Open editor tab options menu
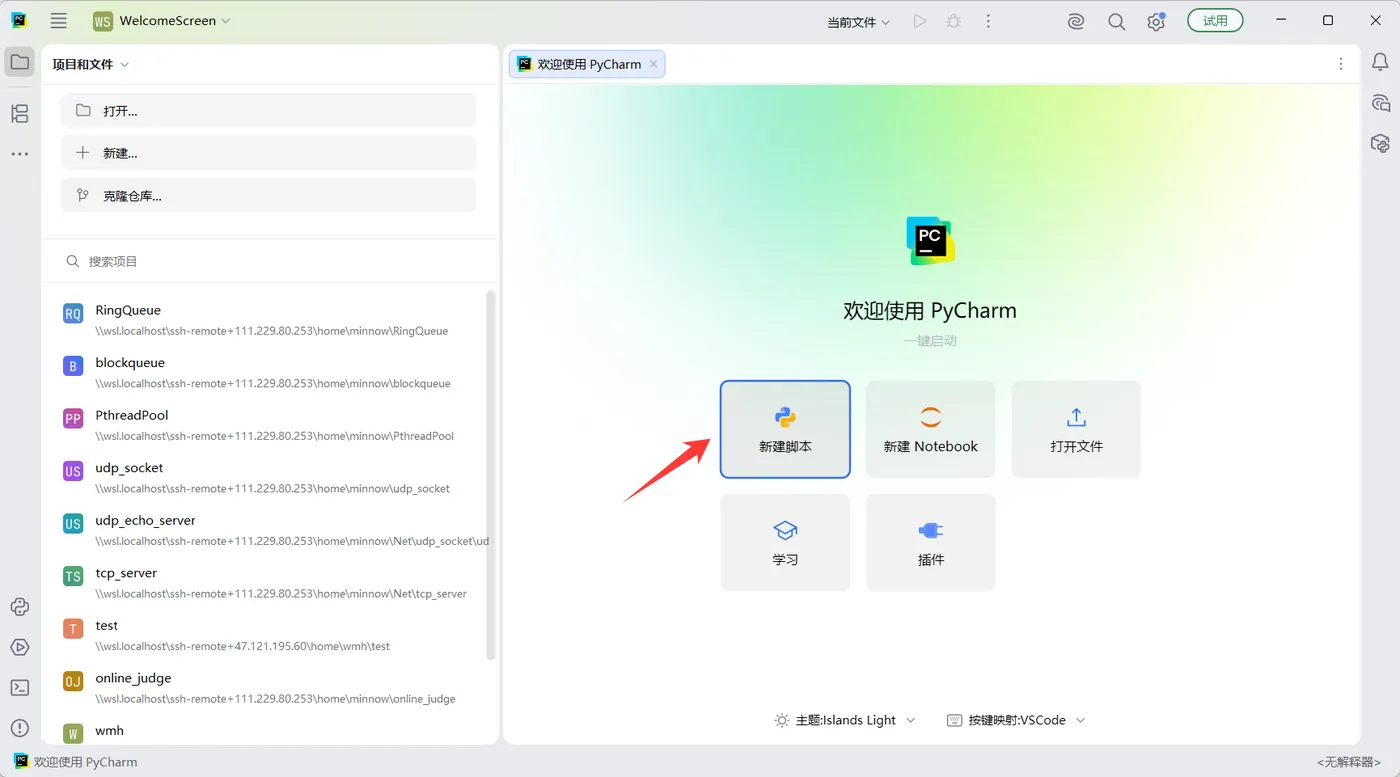 click(1341, 64)
